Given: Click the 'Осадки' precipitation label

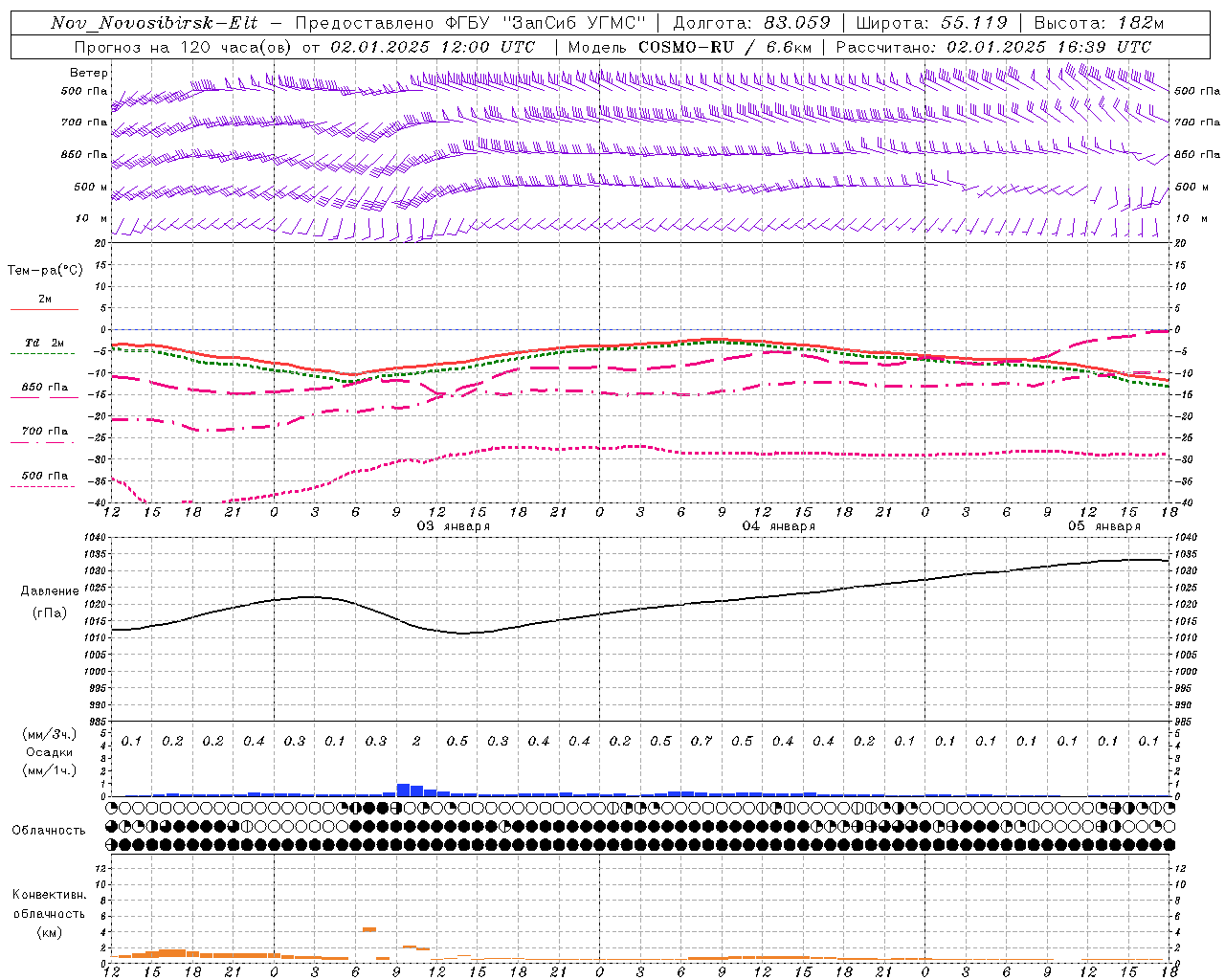Looking at the screenshot, I should click(49, 752).
